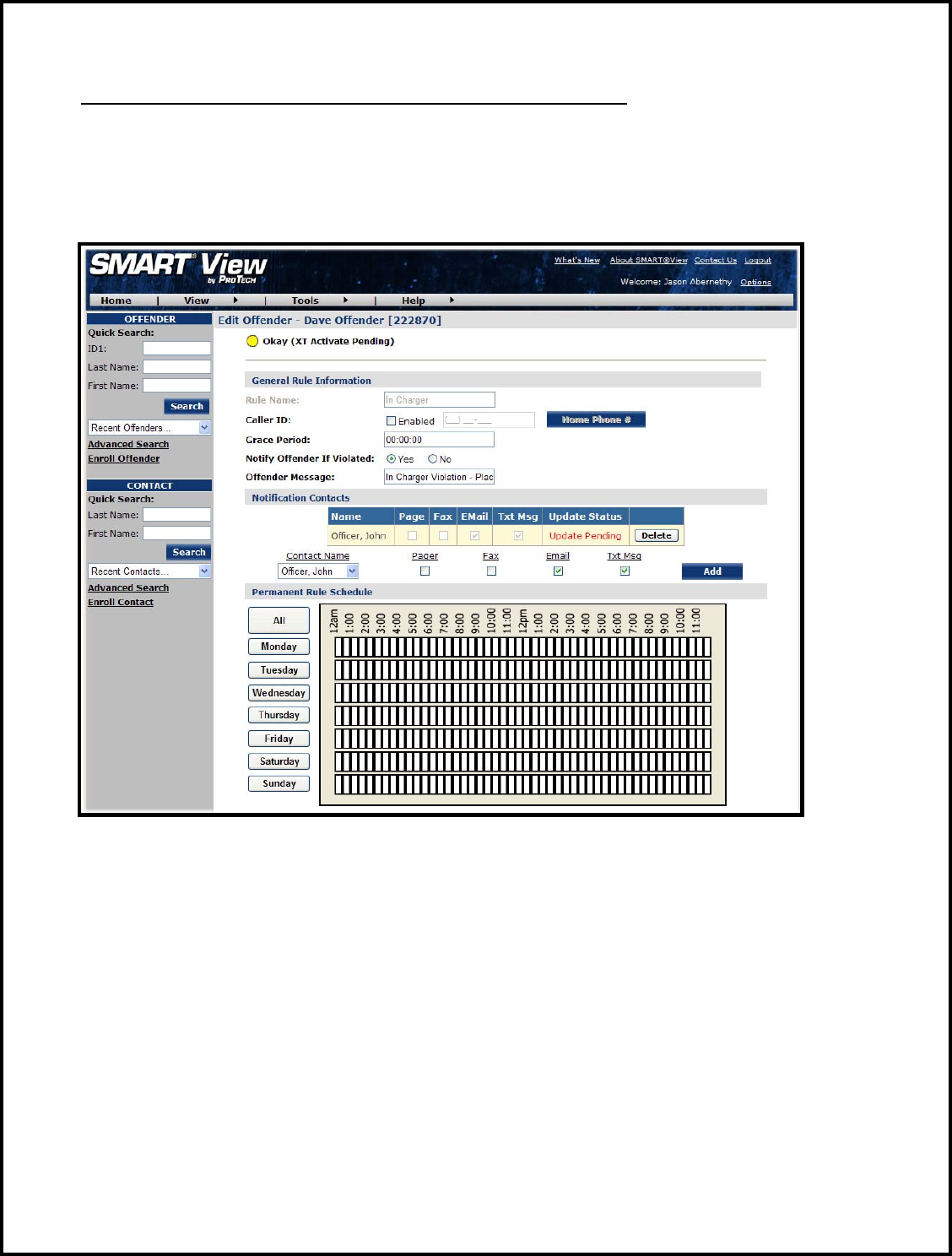Viewport: 952px width, 1256px height.
Task: Click the Add contact button
Action: click(x=712, y=571)
